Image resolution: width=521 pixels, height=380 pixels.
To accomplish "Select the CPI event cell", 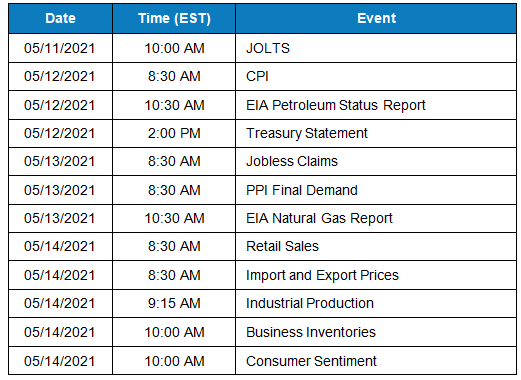I will (376, 76).
